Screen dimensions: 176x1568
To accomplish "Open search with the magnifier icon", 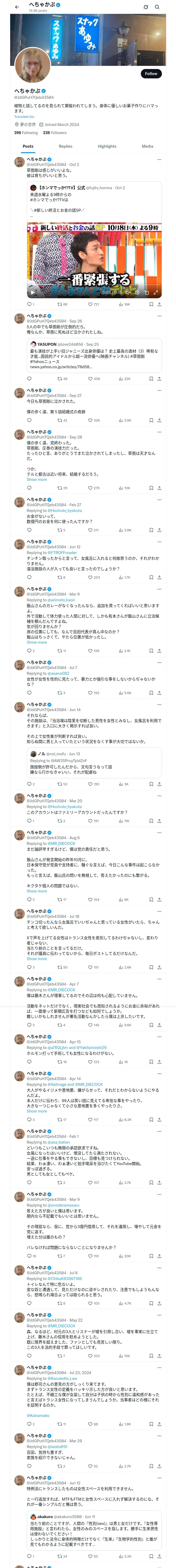I will pyautogui.click(x=157, y=7).
